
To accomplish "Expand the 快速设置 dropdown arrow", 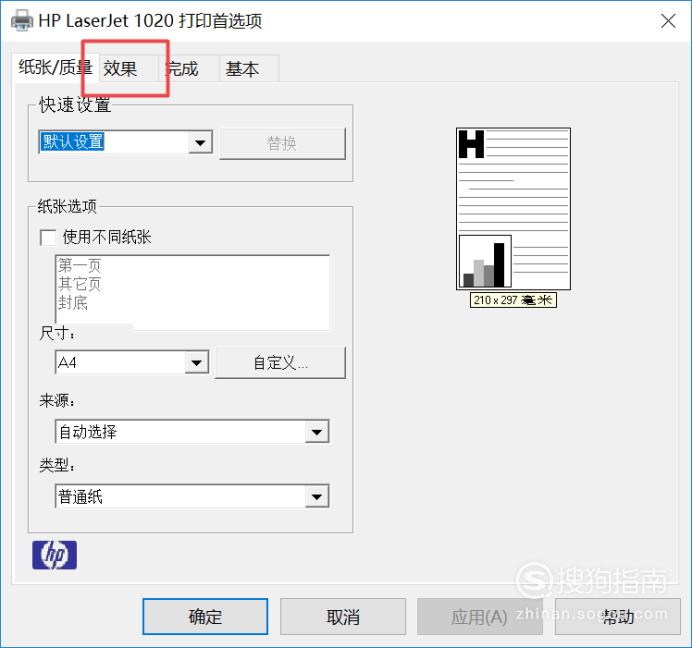I will [200, 142].
